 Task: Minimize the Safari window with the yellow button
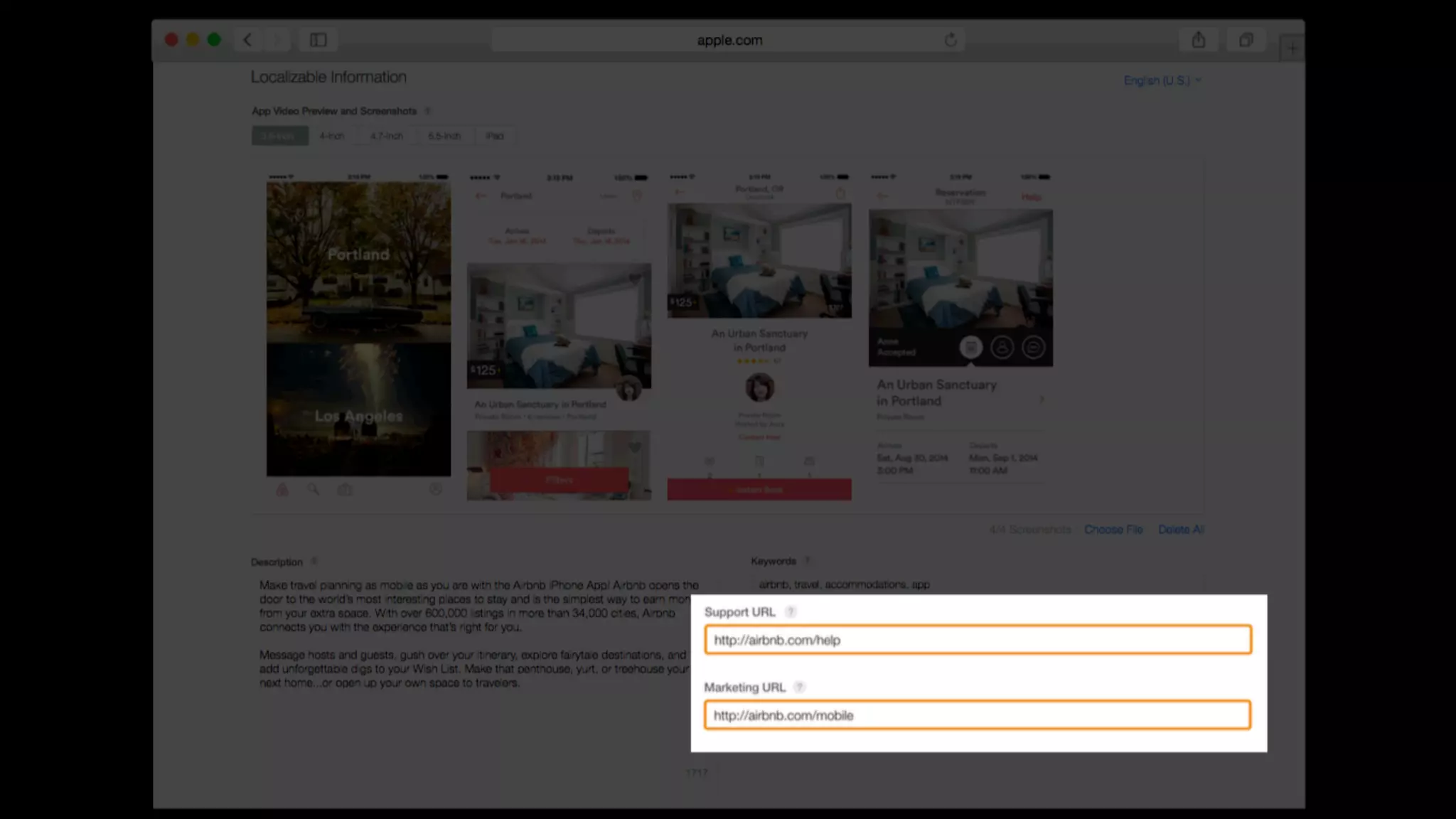click(193, 40)
